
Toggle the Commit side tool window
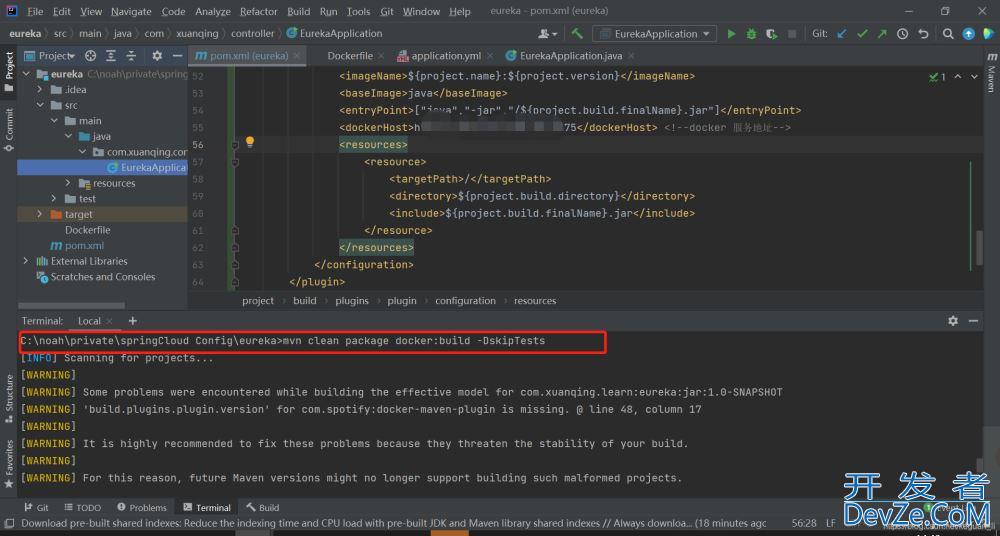click(x=9, y=130)
